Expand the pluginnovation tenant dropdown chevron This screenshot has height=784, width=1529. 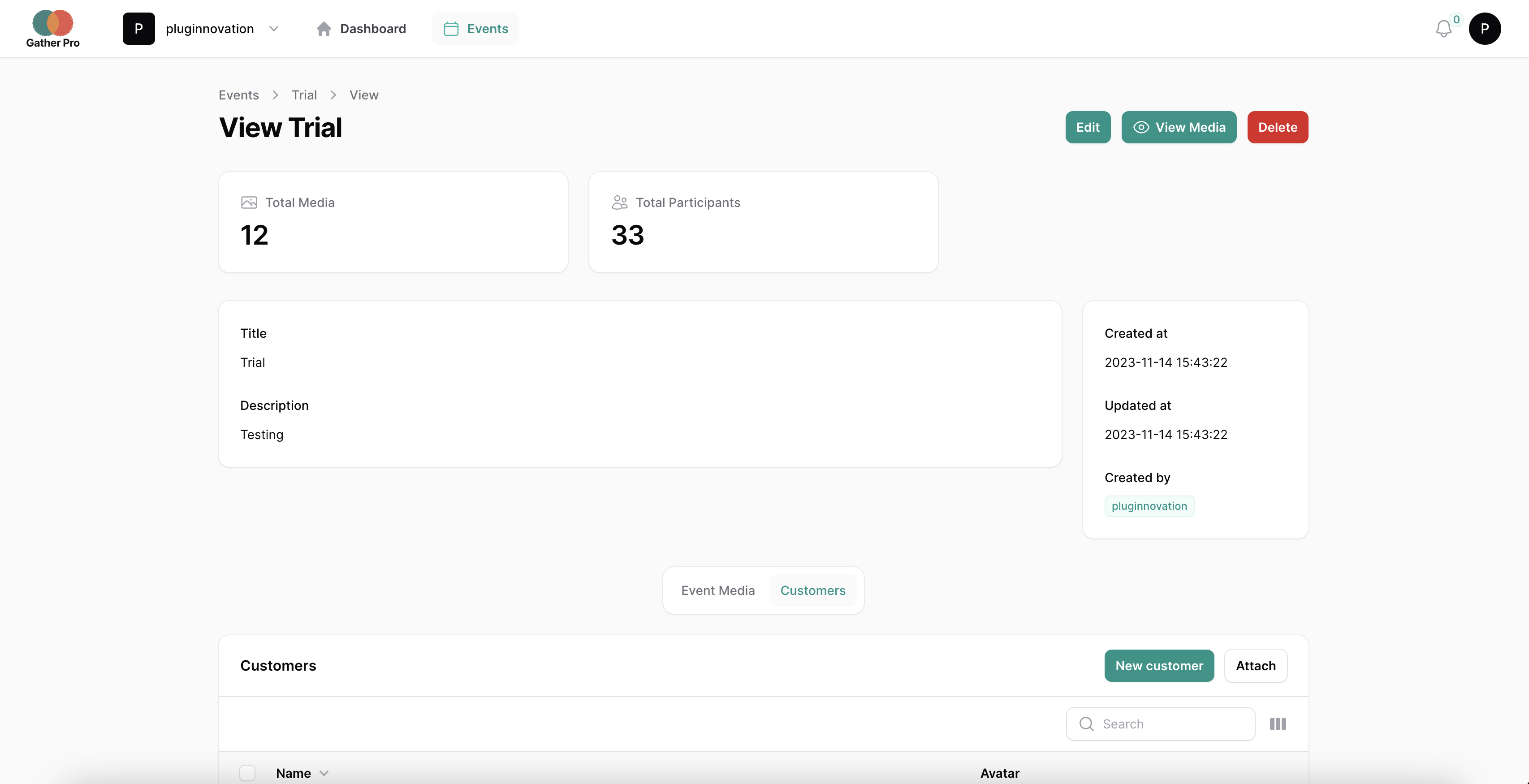click(274, 29)
